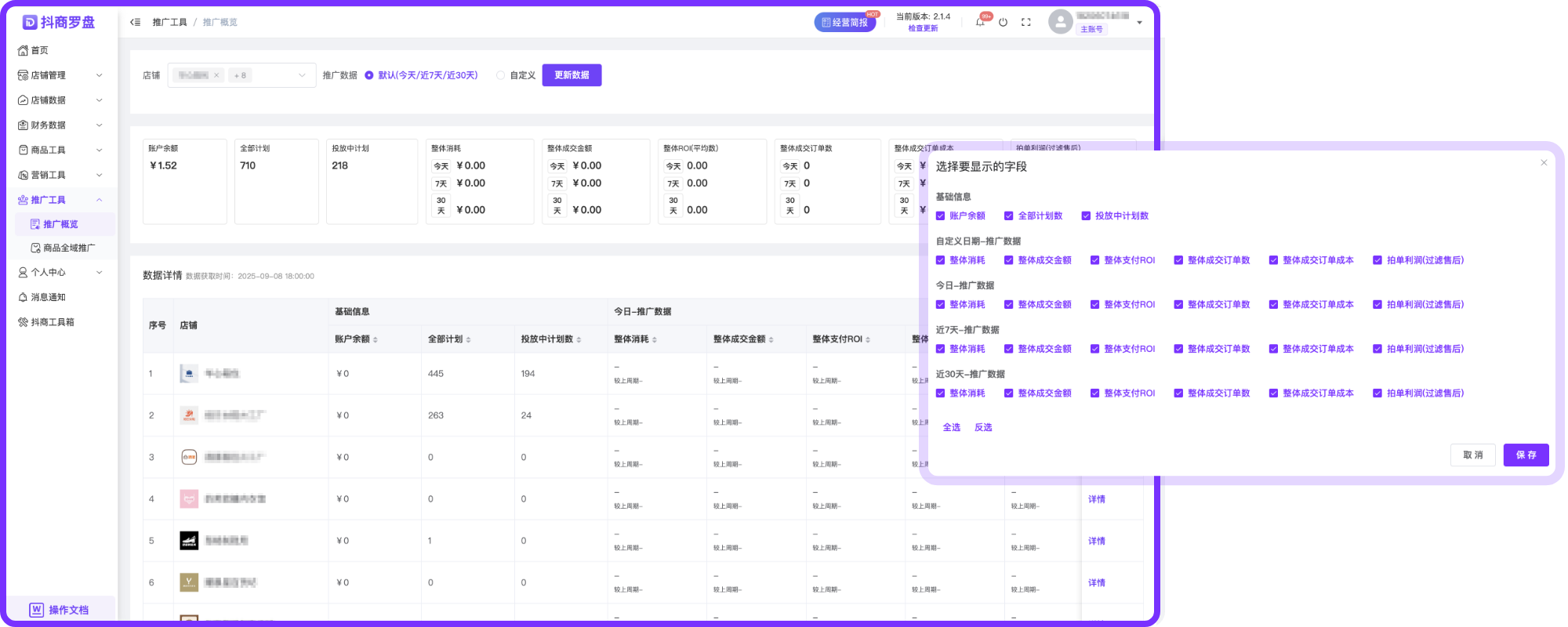Image resolution: width=1568 pixels, height=627 pixels.
Task: Open the 操作文档 document icon
Action: click(x=37, y=610)
